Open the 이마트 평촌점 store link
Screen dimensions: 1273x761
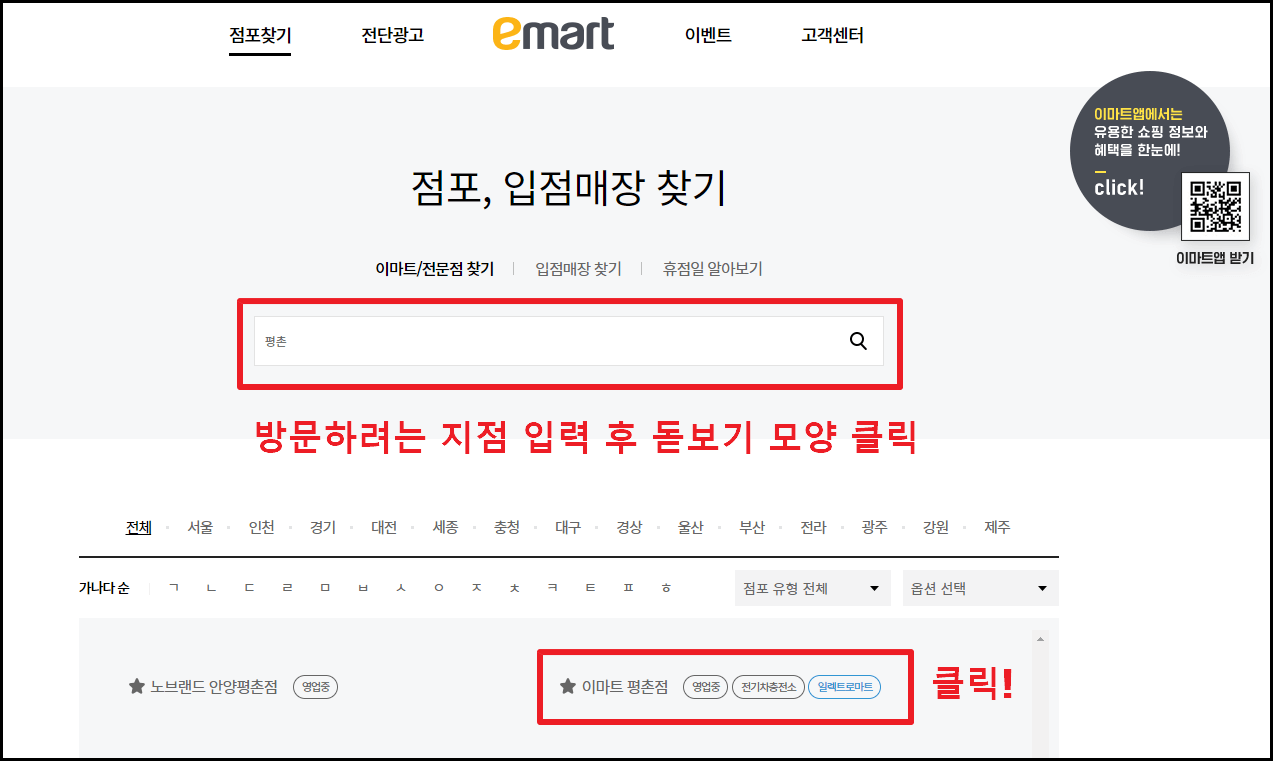click(x=624, y=687)
